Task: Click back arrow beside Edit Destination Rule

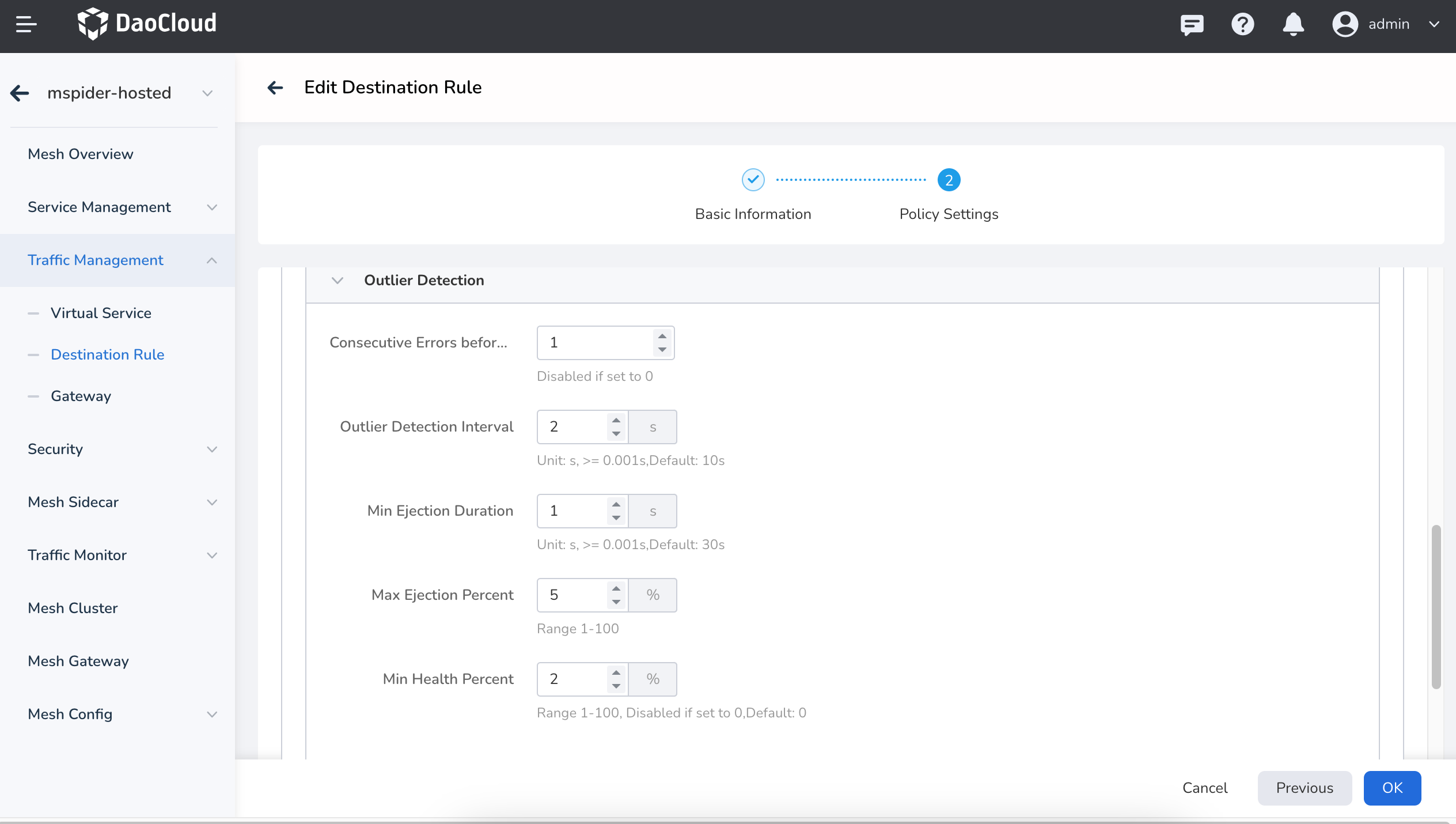Action: [x=275, y=88]
